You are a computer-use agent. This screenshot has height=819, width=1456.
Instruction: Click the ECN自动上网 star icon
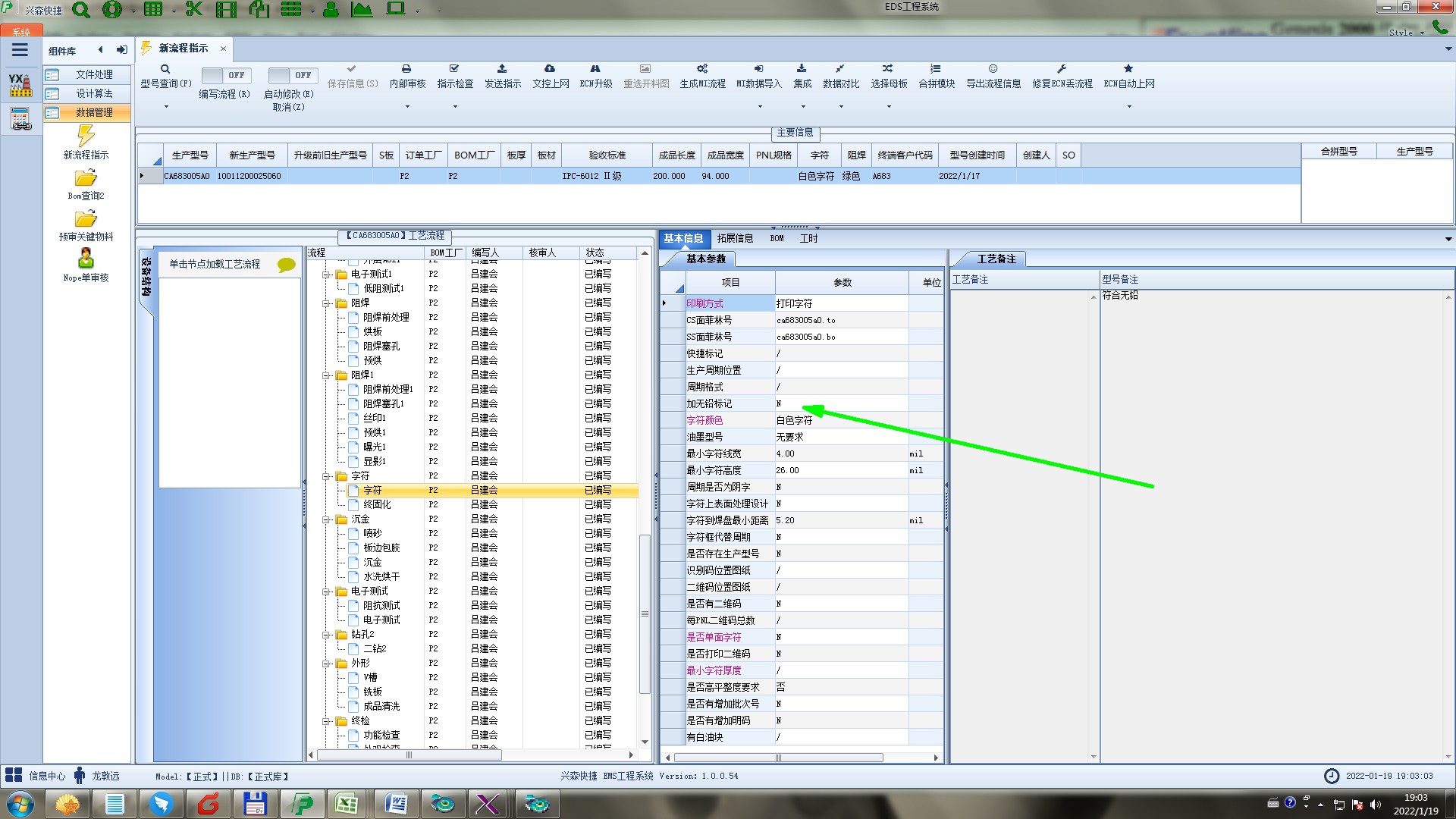pyautogui.click(x=1128, y=69)
